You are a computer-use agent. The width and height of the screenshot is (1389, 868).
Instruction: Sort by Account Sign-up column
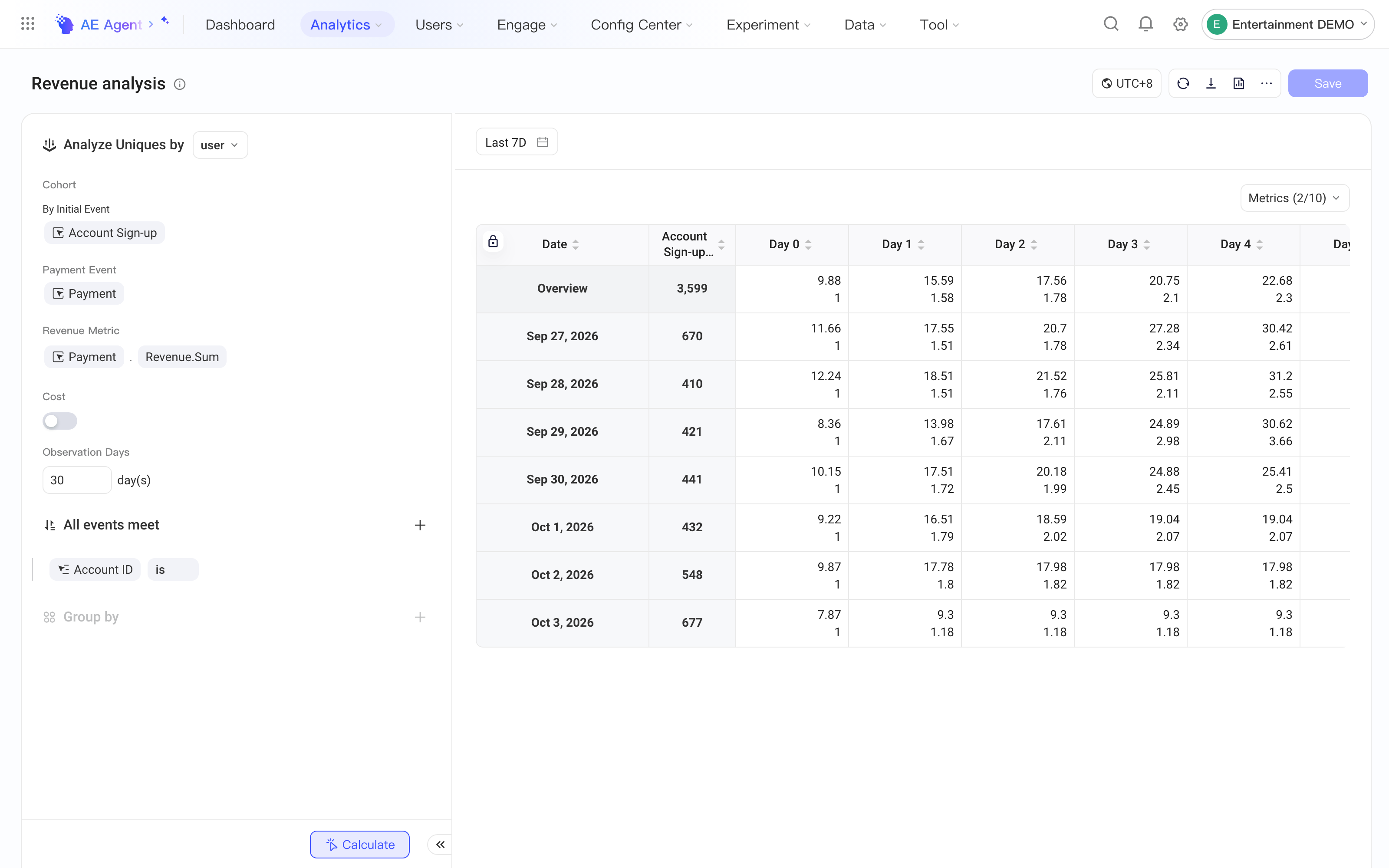pyautogui.click(x=721, y=244)
